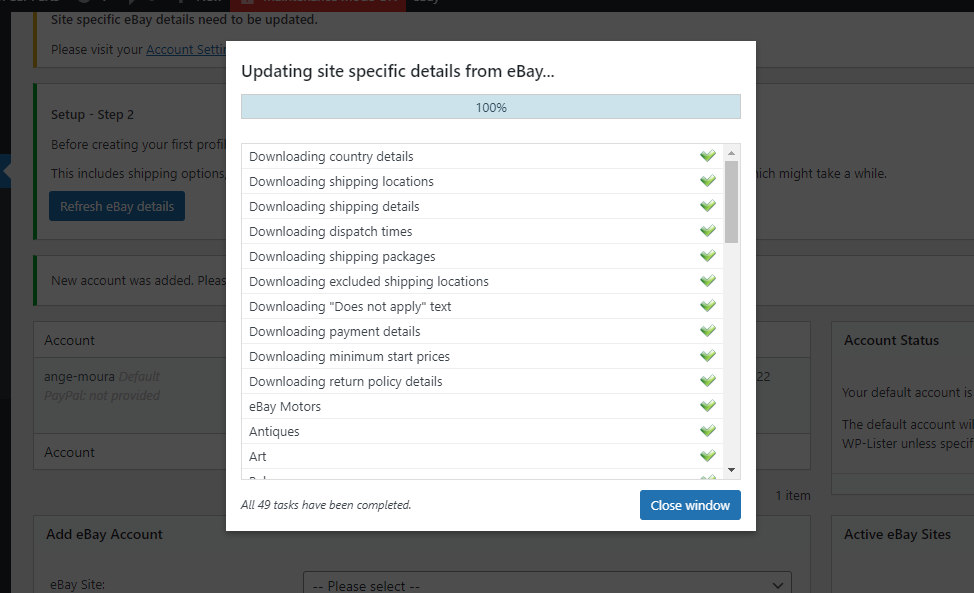This screenshot has height=593, width=974.
Task: Open the eBay Site dropdown
Action: 547,585
